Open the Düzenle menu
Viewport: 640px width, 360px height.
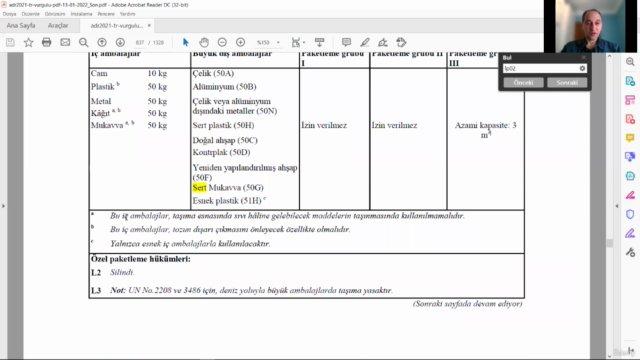(31, 14)
